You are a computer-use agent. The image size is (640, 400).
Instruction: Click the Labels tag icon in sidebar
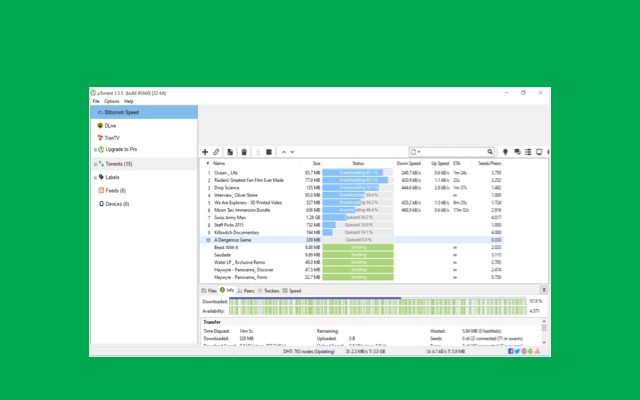(101, 177)
